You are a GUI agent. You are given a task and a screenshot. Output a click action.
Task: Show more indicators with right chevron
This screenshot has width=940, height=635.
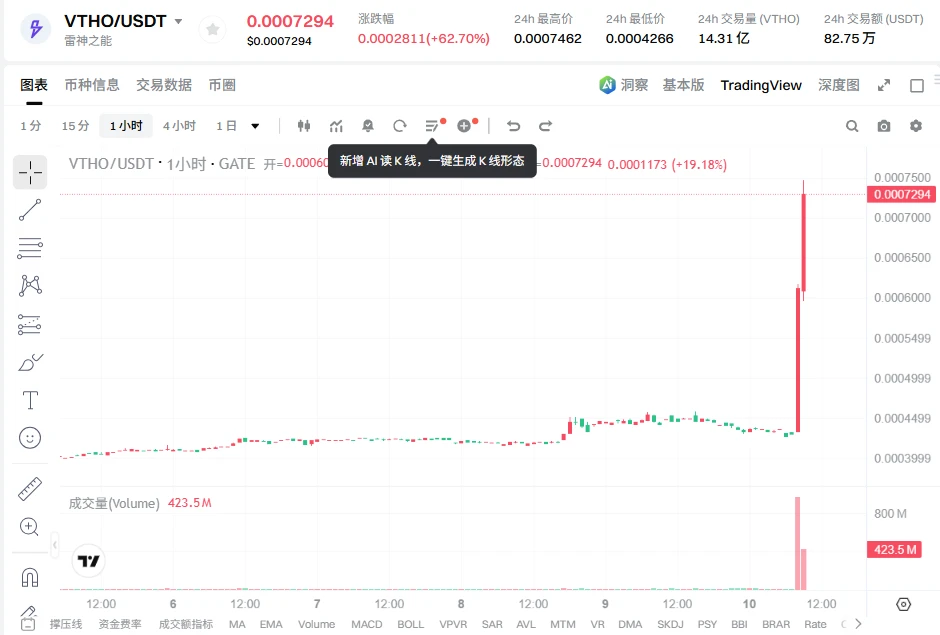coord(858,624)
